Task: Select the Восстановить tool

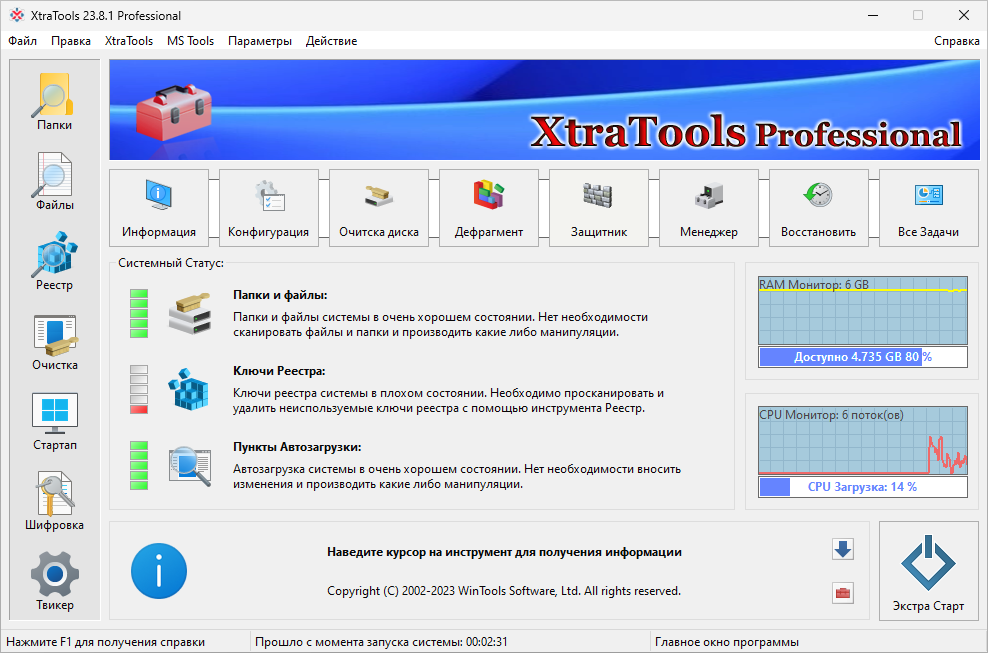Action: coord(818,207)
